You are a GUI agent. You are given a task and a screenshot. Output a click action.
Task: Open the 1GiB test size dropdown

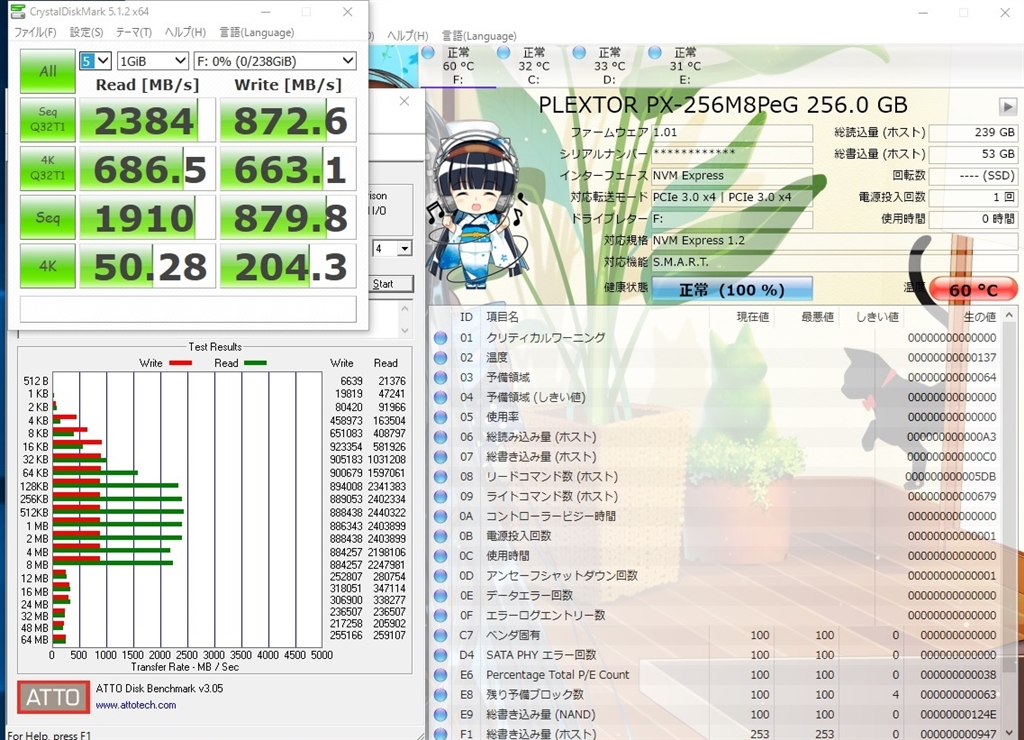point(152,61)
